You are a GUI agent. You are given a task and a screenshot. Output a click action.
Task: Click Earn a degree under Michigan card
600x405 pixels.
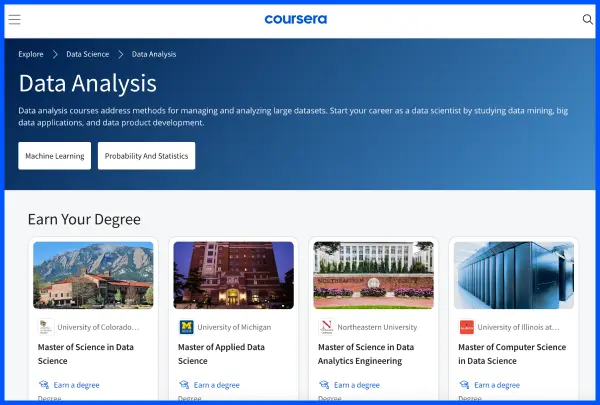pos(217,385)
